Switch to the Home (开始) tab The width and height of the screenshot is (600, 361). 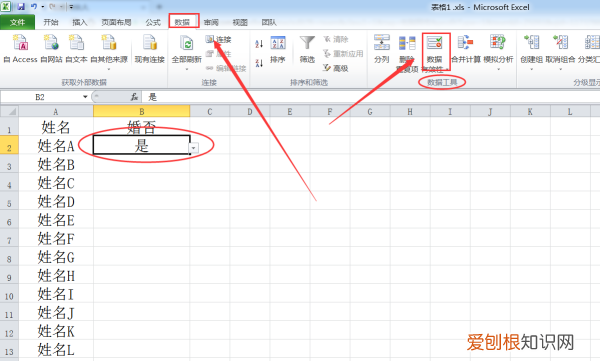point(51,22)
